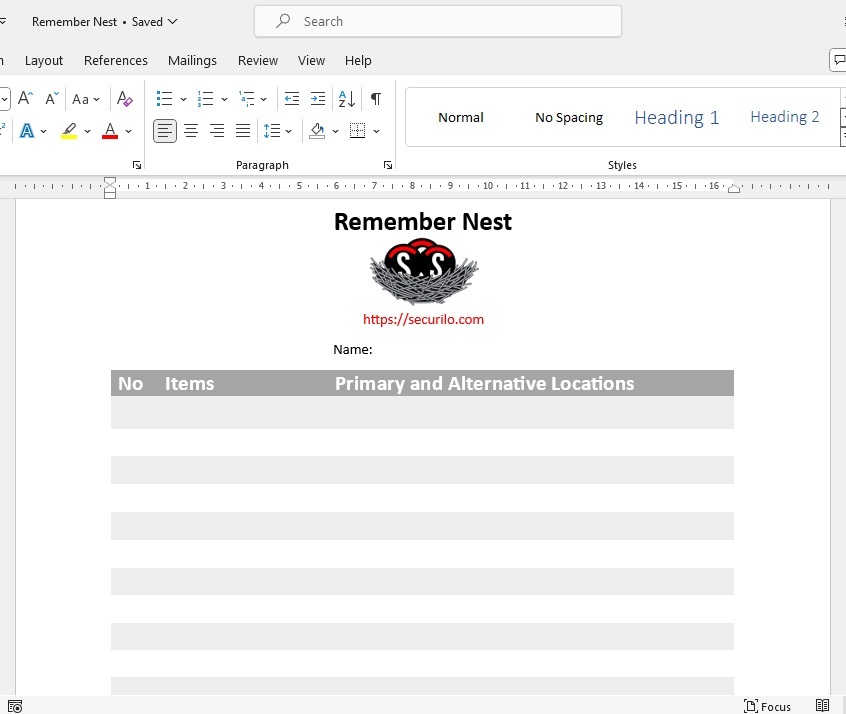
Task: Open the https://securilo.com link
Action: tap(424, 319)
